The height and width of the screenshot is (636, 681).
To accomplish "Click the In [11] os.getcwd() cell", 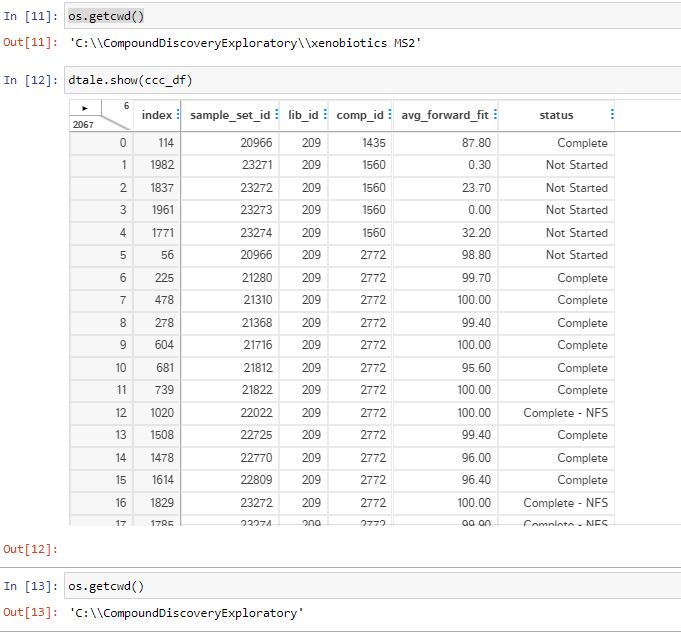I will (x=373, y=16).
